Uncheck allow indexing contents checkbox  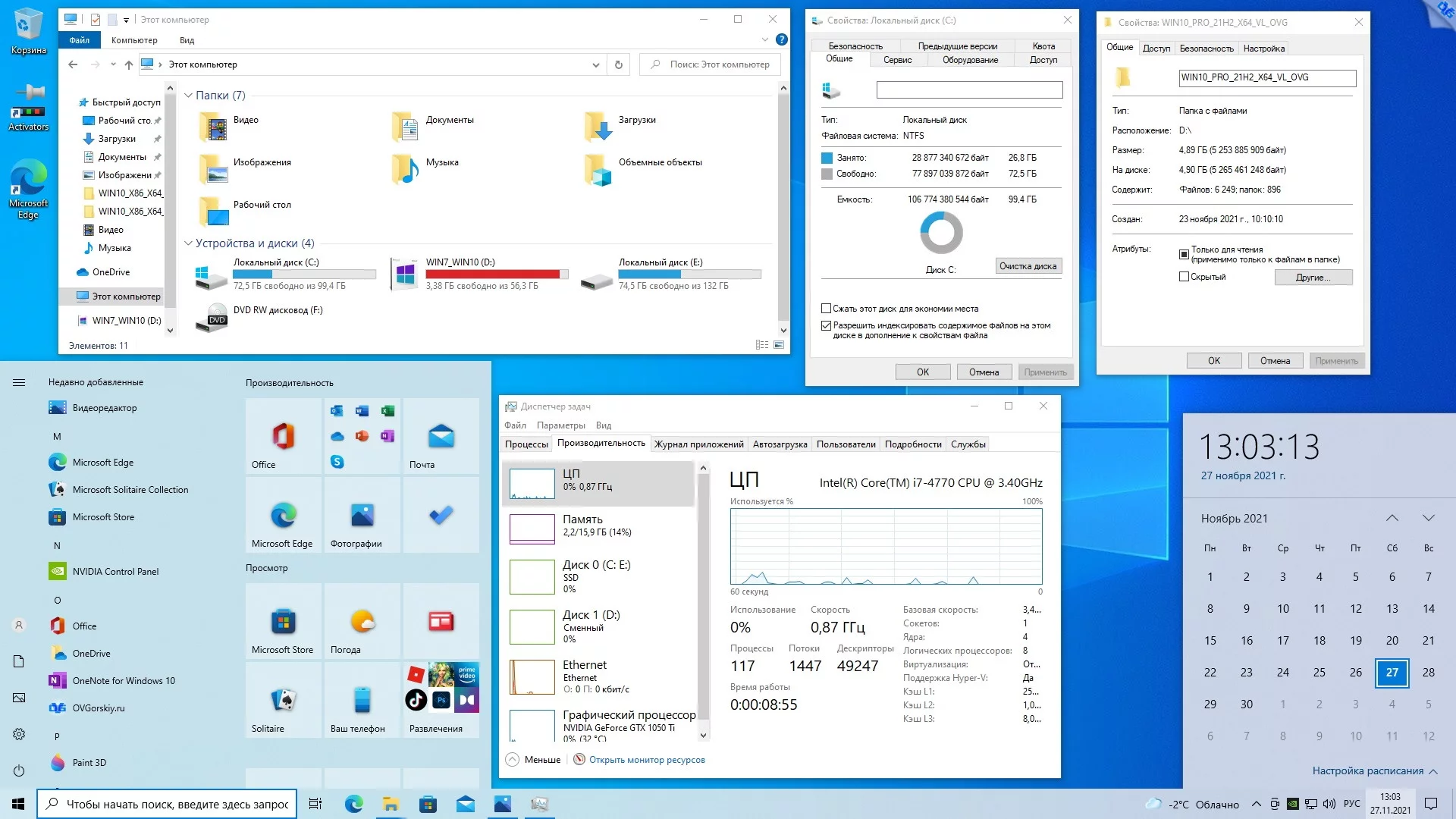click(x=827, y=325)
